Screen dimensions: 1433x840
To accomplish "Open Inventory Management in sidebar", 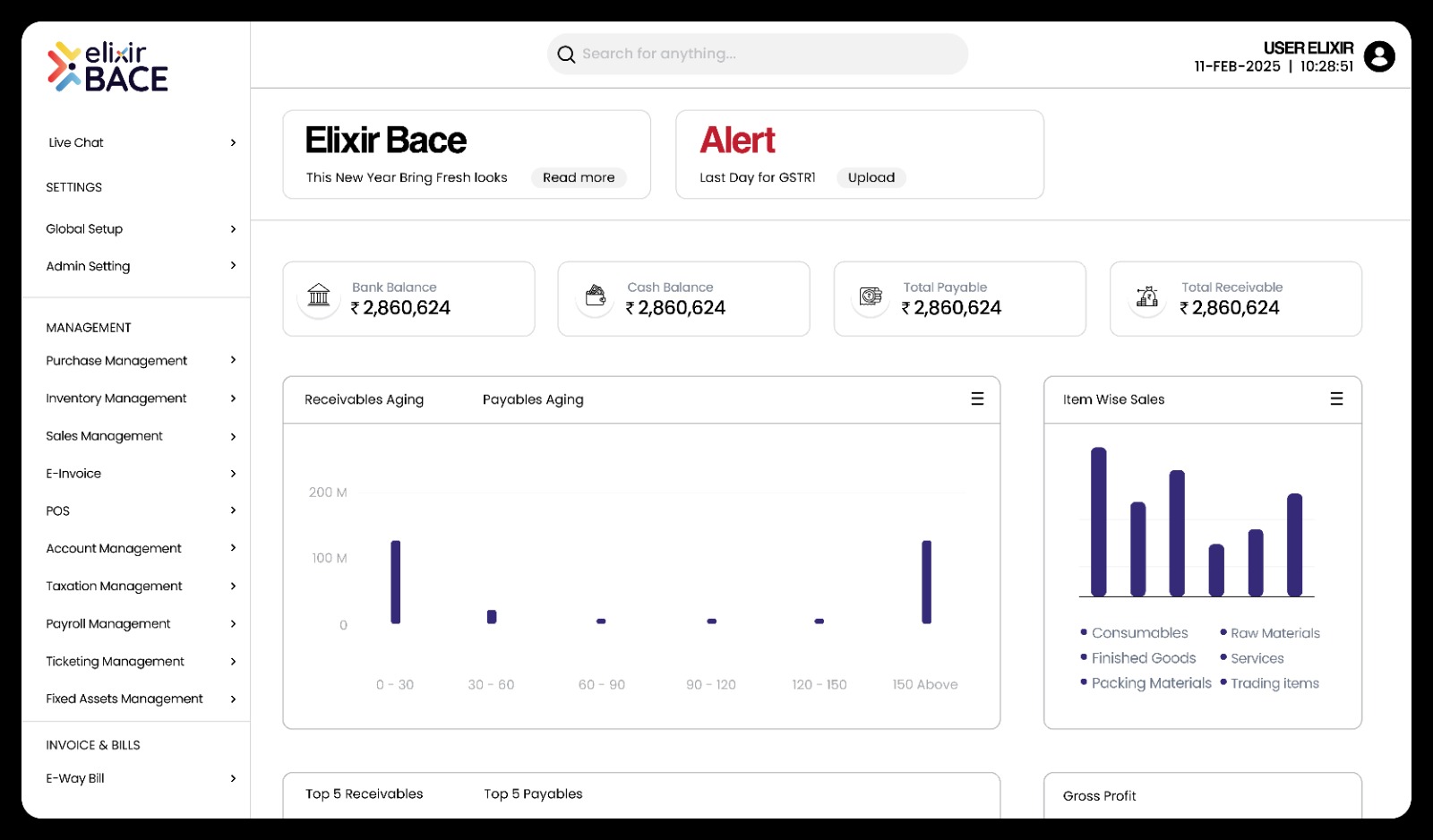I will click(116, 399).
